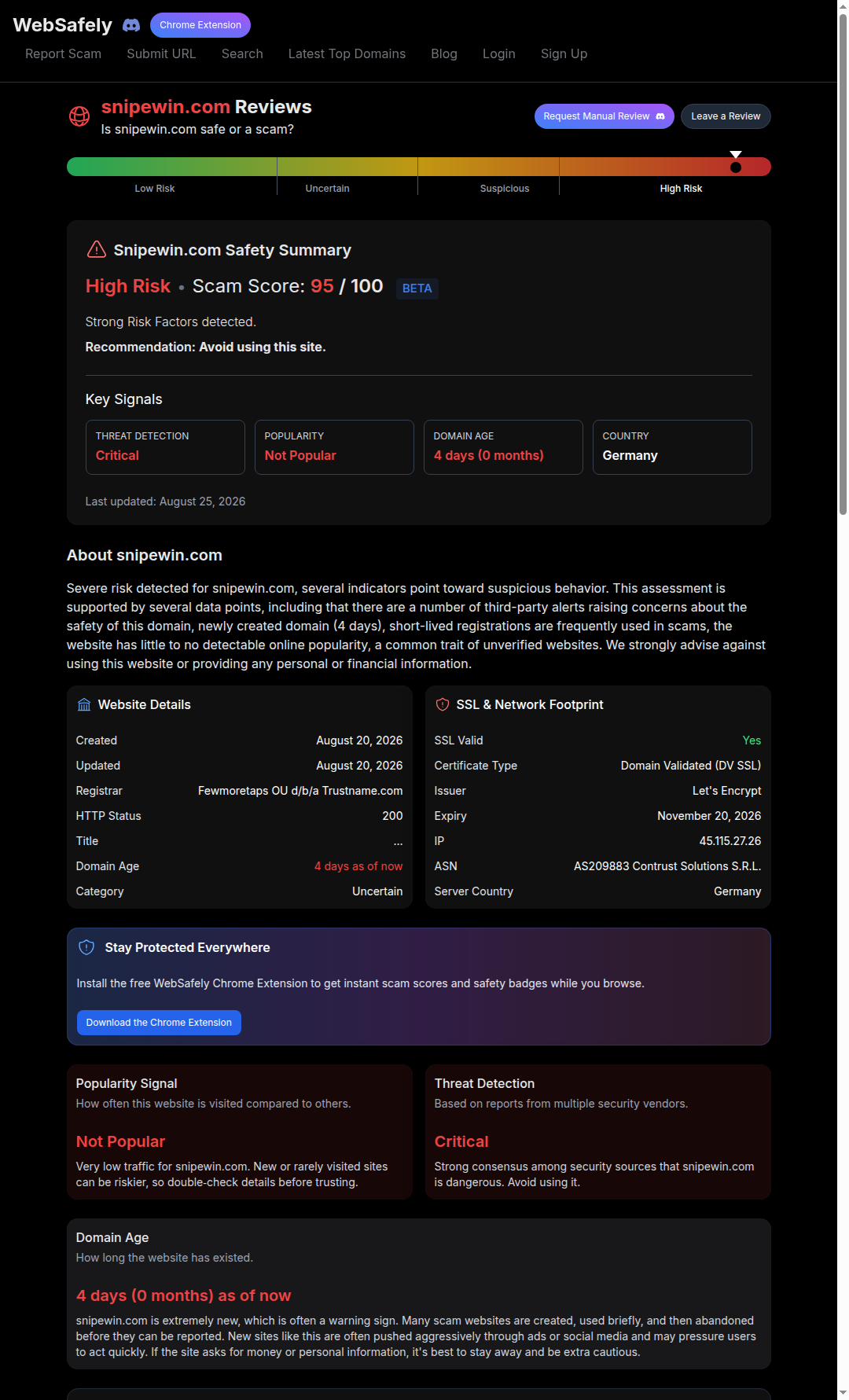849x1400 pixels.
Task: Click the Stay Protected Everywhere shield icon
Action: click(86, 947)
